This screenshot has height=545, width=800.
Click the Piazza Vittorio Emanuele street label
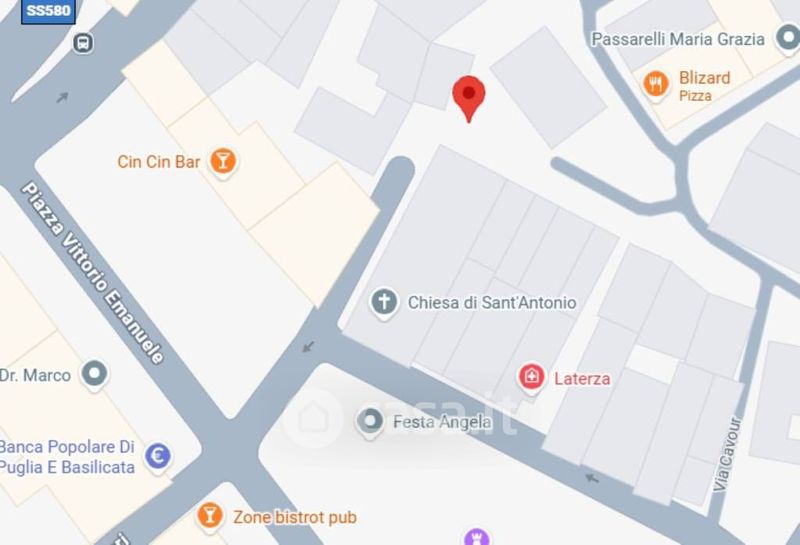point(93,273)
